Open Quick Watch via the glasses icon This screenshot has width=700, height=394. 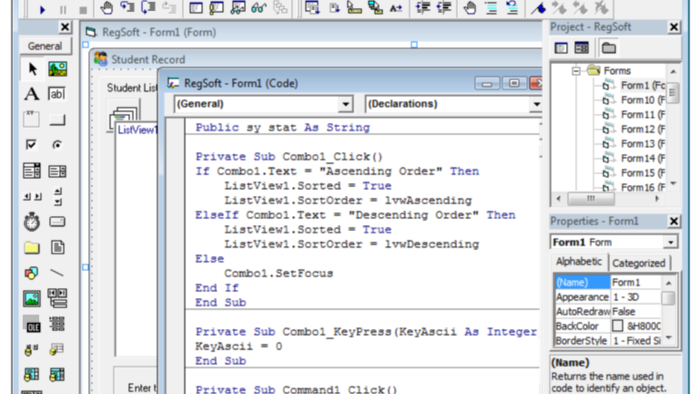[x=258, y=8]
